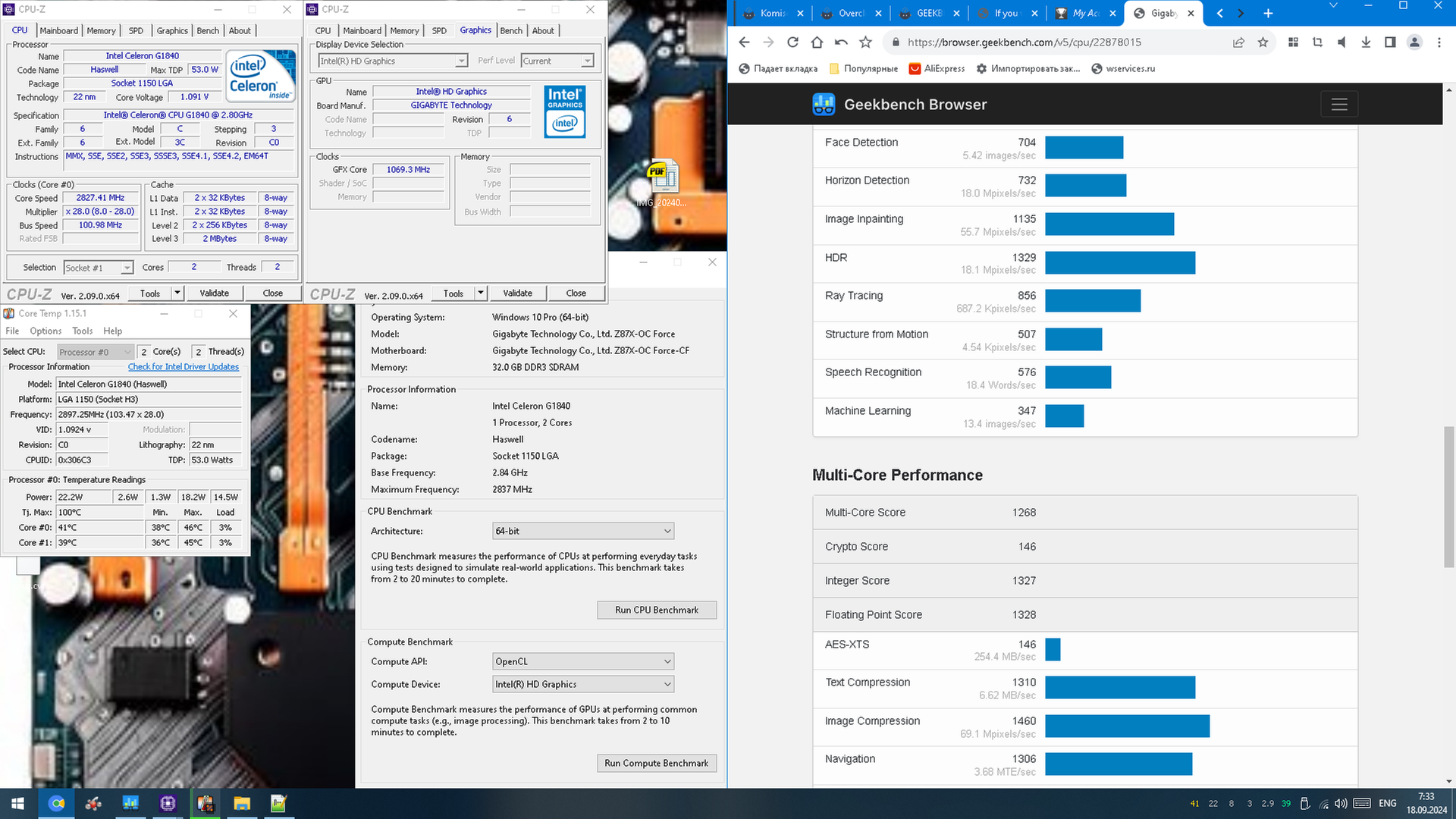Click the screenshot crop icon in toolbar

(x=1317, y=42)
